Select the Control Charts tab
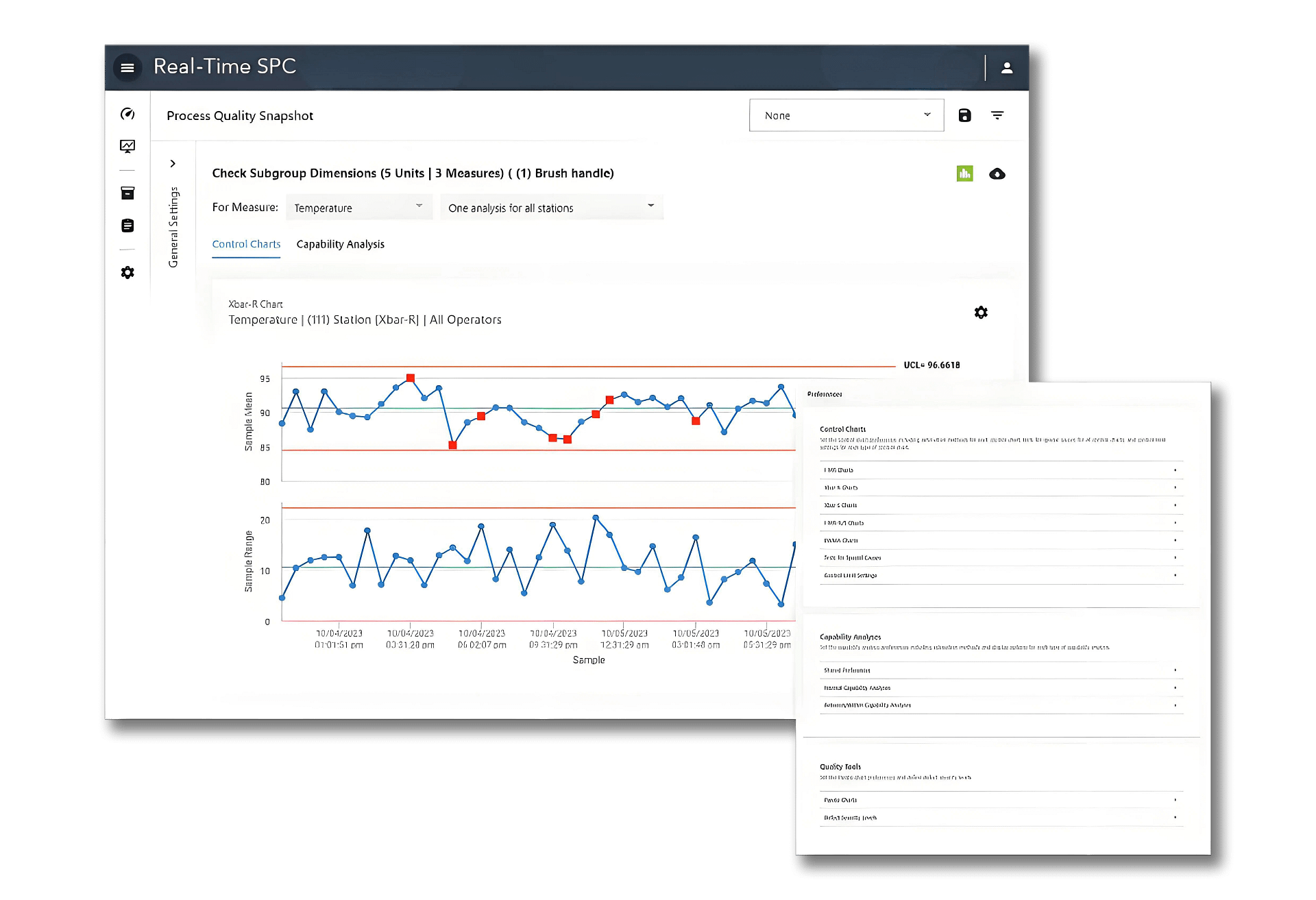The height and width of the screenshot is (900, 1316). click(x=246, y=244)
